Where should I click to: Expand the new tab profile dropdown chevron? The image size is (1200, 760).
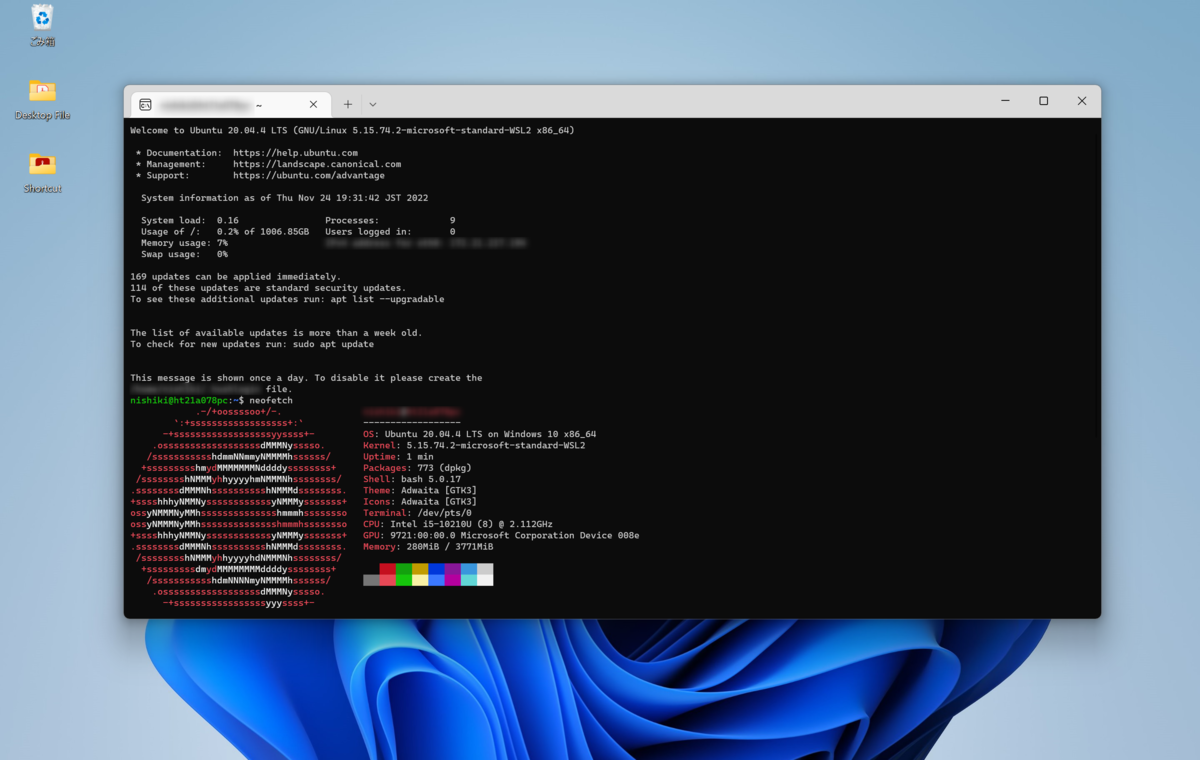372,104
